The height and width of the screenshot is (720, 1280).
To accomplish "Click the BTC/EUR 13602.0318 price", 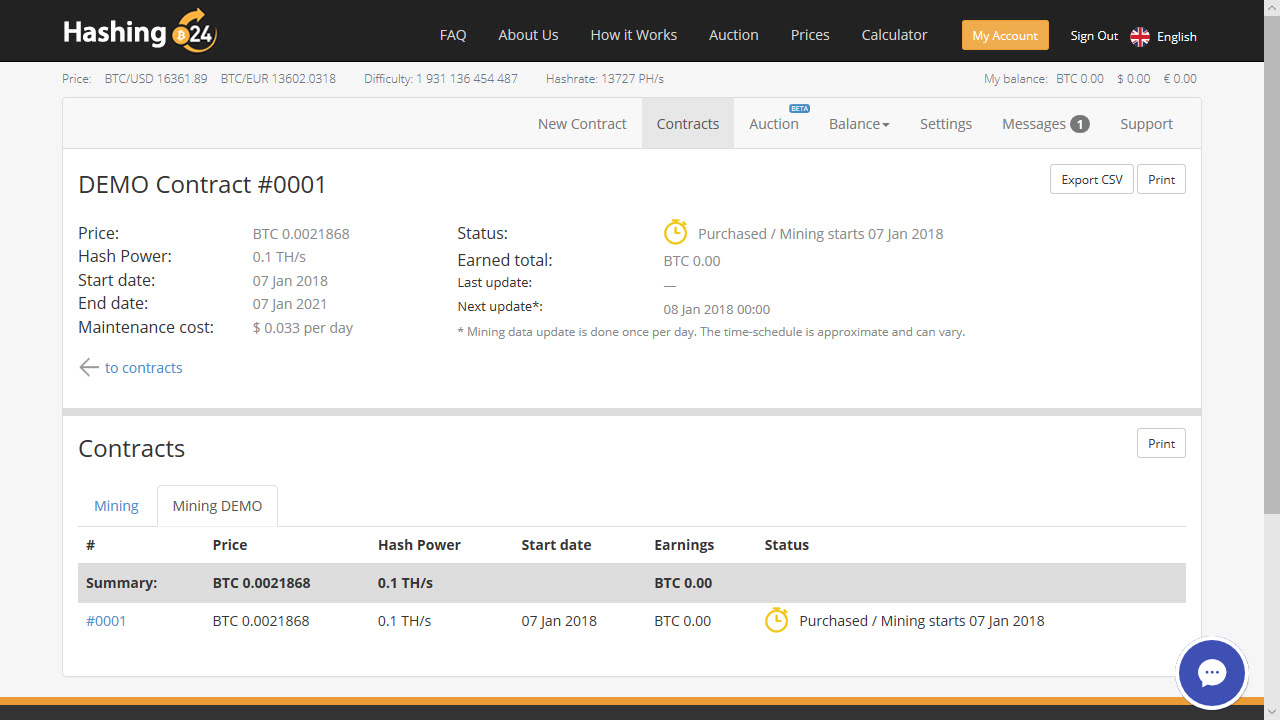I will pos(278,78).
